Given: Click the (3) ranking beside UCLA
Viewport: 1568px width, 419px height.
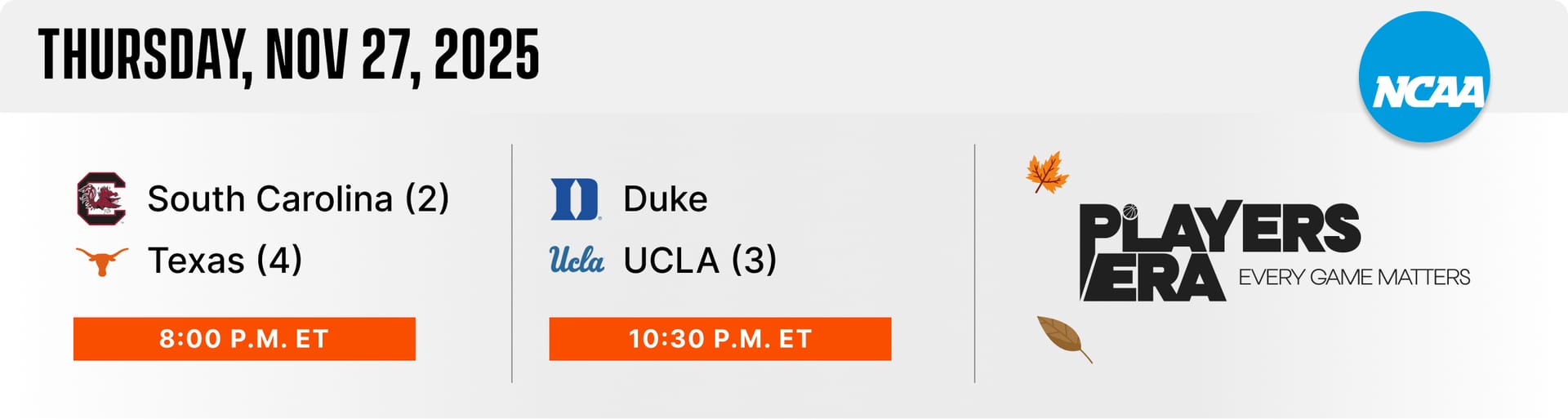Looking at the screenshot, I should 754,261.
